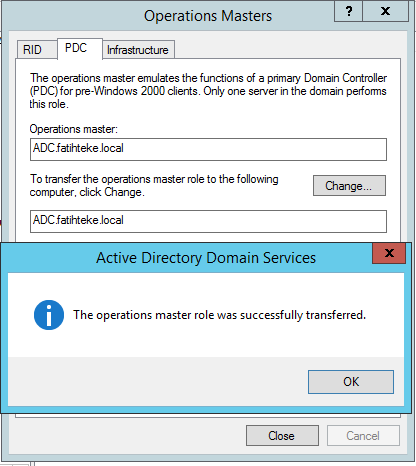Viewport: 416px width, 466px height.
Task: Click the blue information icon in the dialog
Action: pos(49,315)
